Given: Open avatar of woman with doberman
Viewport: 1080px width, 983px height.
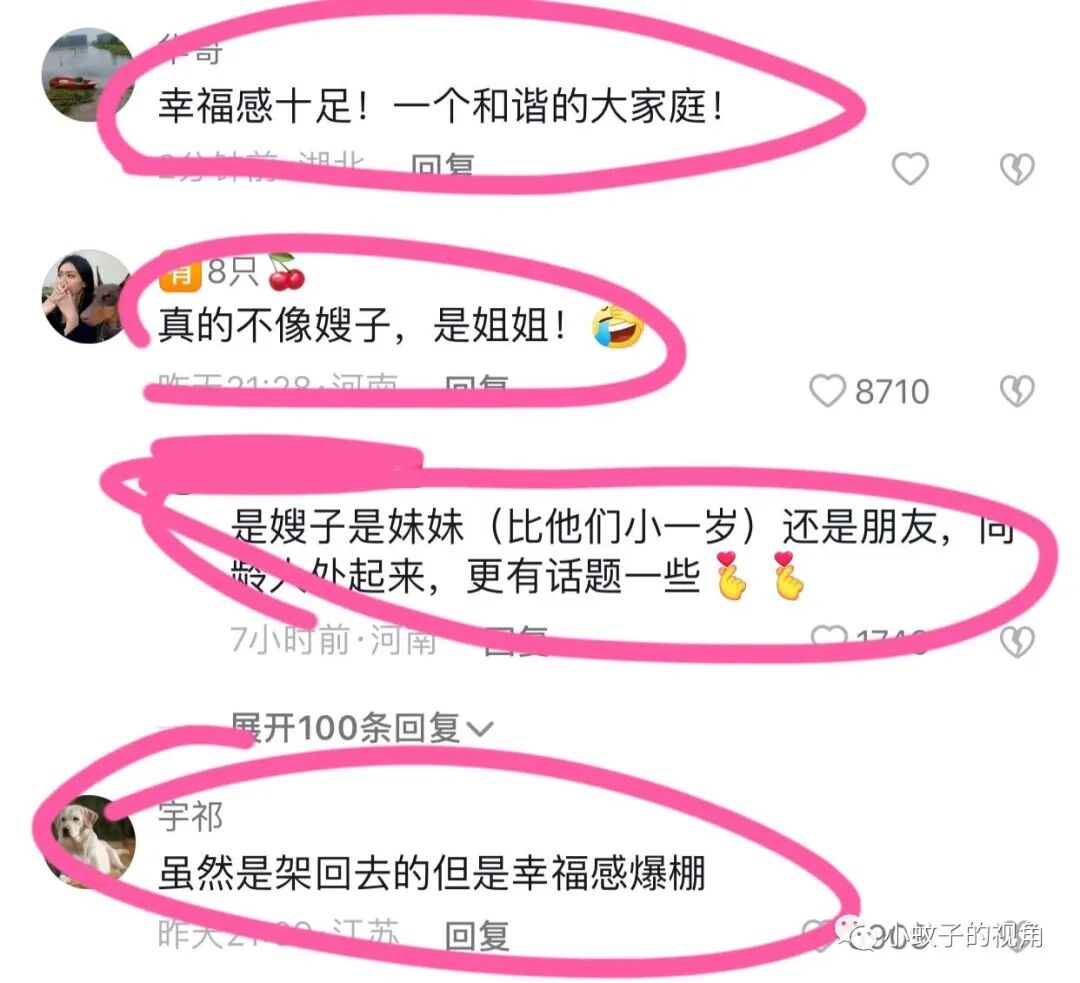Looking at the screenshot, I should coord(87,296).
